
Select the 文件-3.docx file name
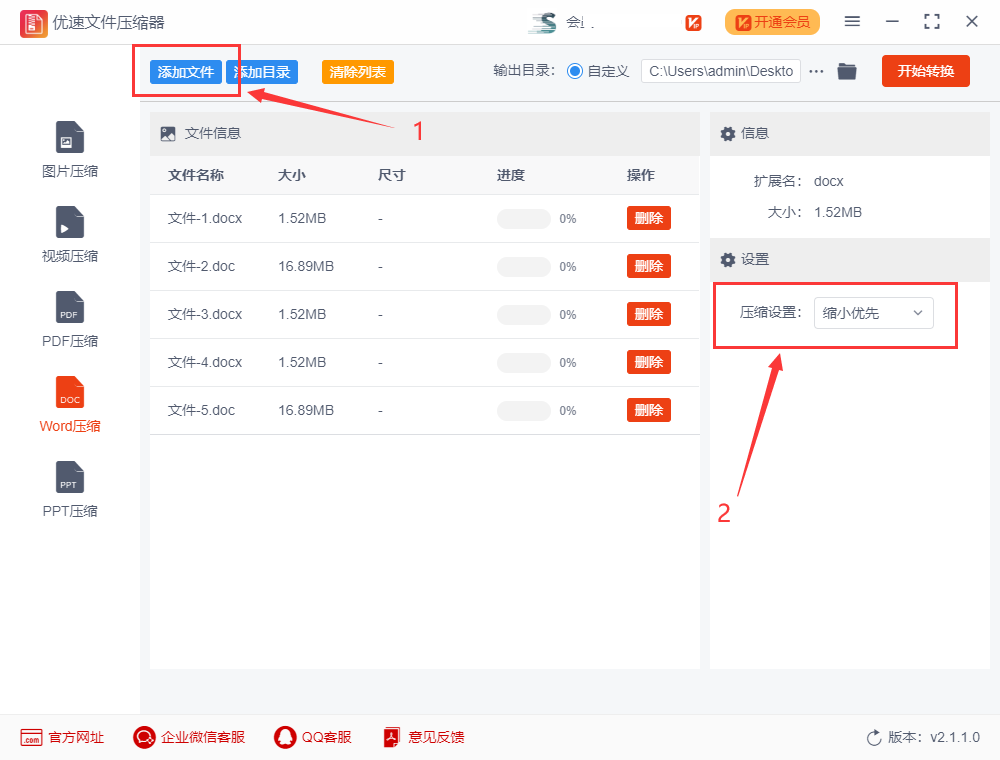pyautogui.click(x=205, y=314)
